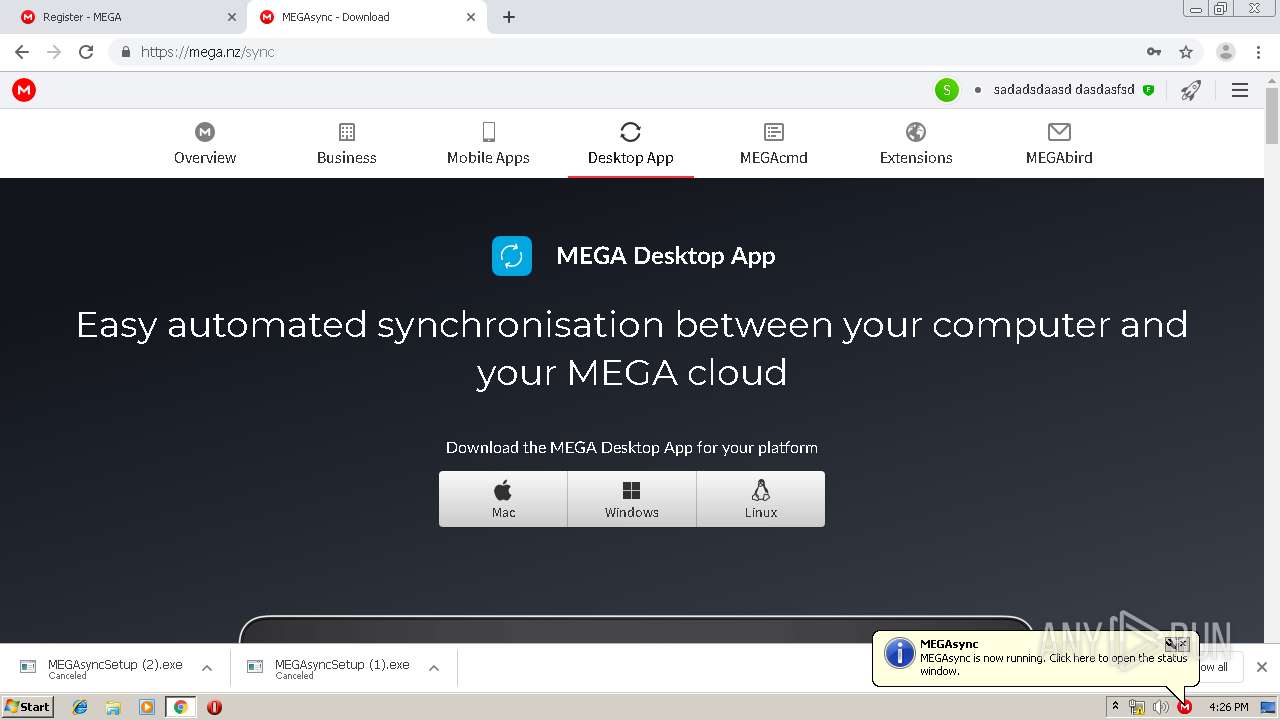Image resolution: width=1280 pixels, height=720 pixels.
Task: Click the Chrome taskbar icon
Action: [180, 707]
